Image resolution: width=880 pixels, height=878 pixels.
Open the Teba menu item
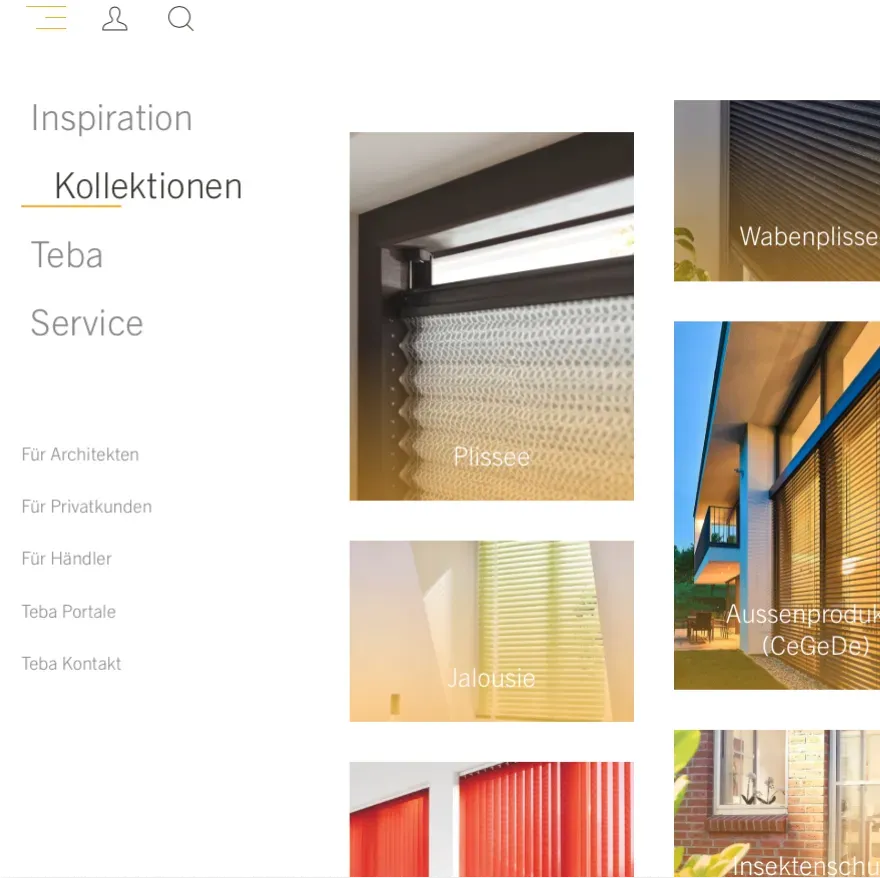(67, 255)
